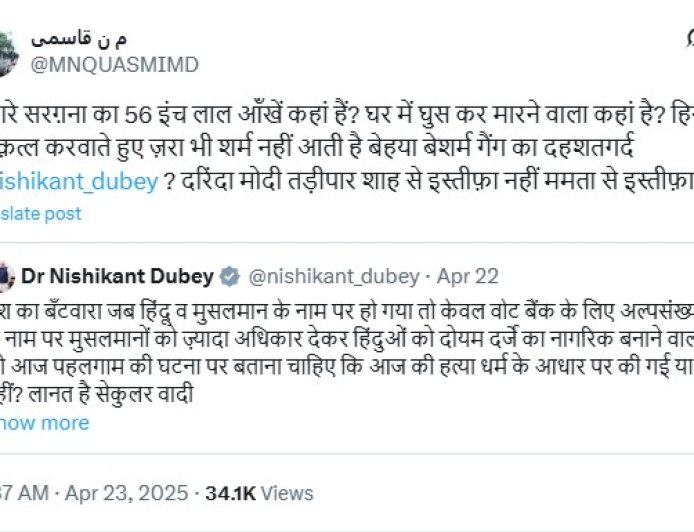Open Dr Nishikant Dubey's small profile picture
Image resolution: width=694 pixels, height=532 pixels.
pos(6,276)
